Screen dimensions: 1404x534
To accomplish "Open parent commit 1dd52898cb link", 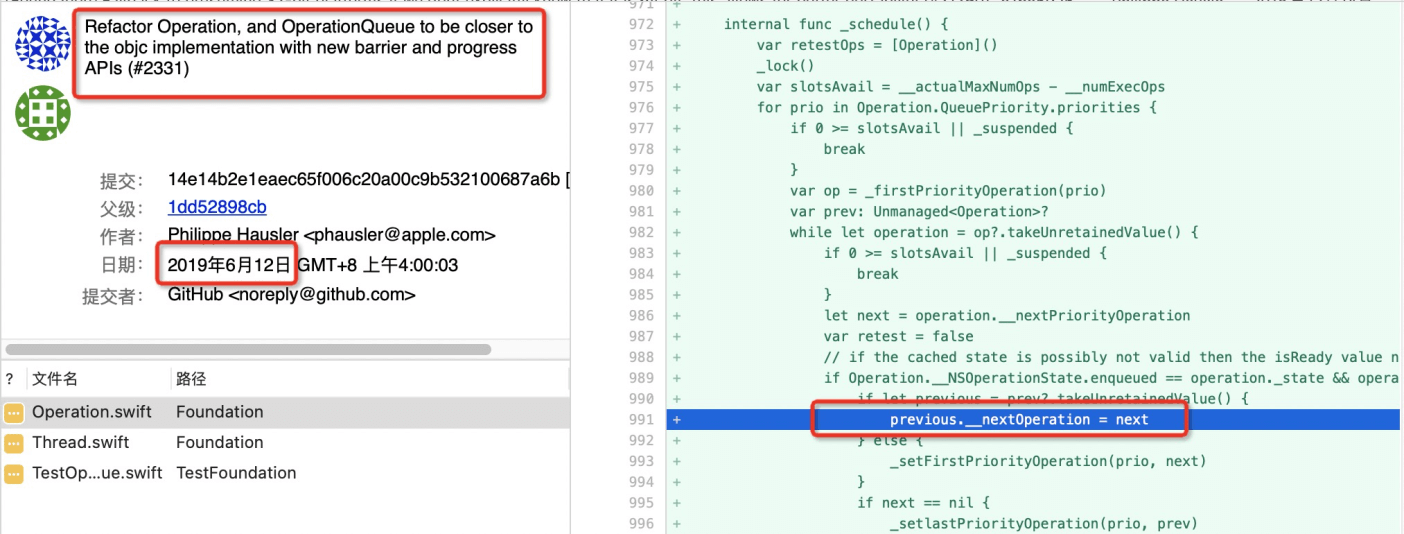I will coord(217,208).
